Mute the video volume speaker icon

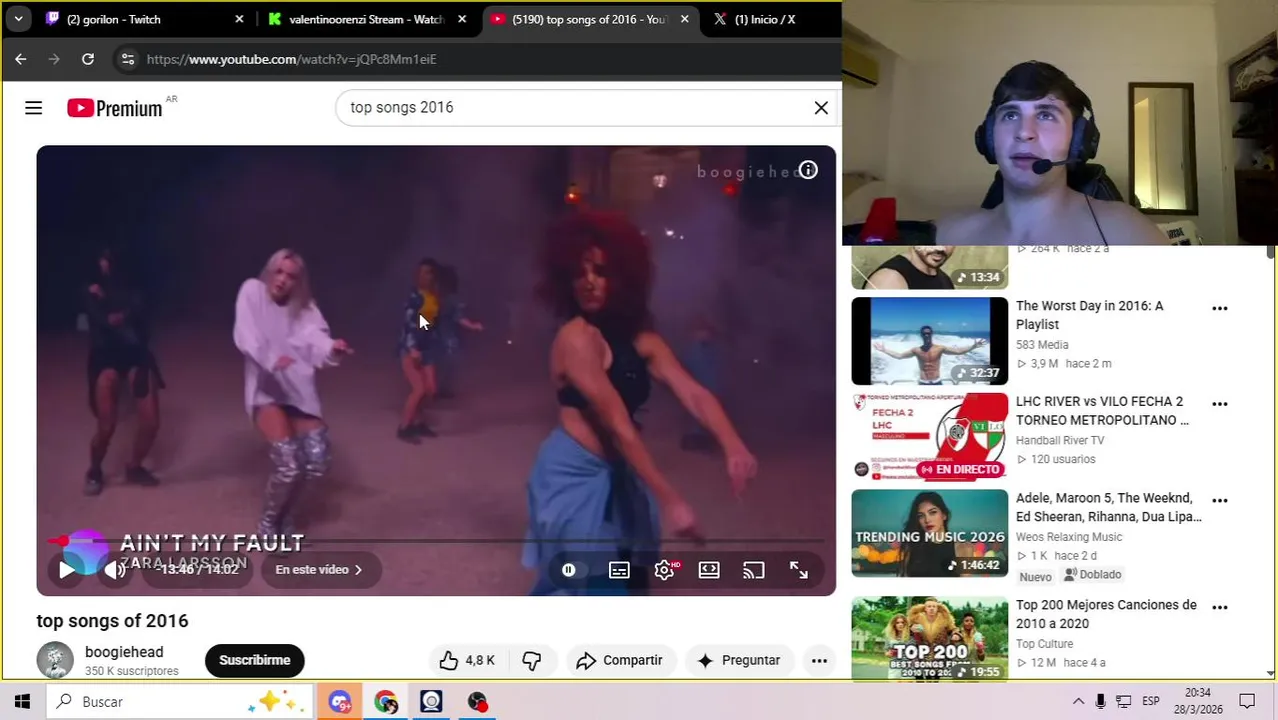pyautogui.click(x=115, y=570)
